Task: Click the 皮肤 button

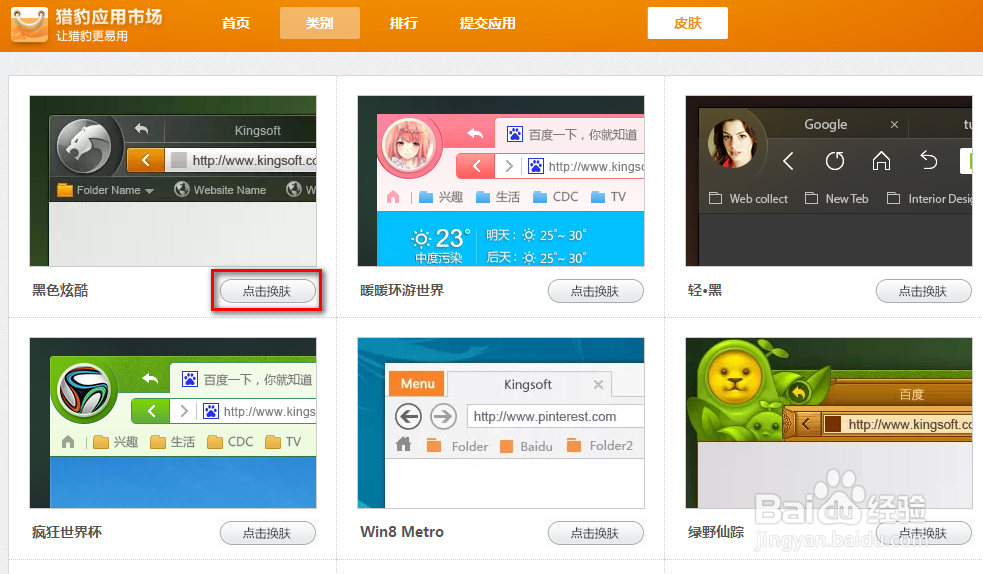Action: pos(688,23)
